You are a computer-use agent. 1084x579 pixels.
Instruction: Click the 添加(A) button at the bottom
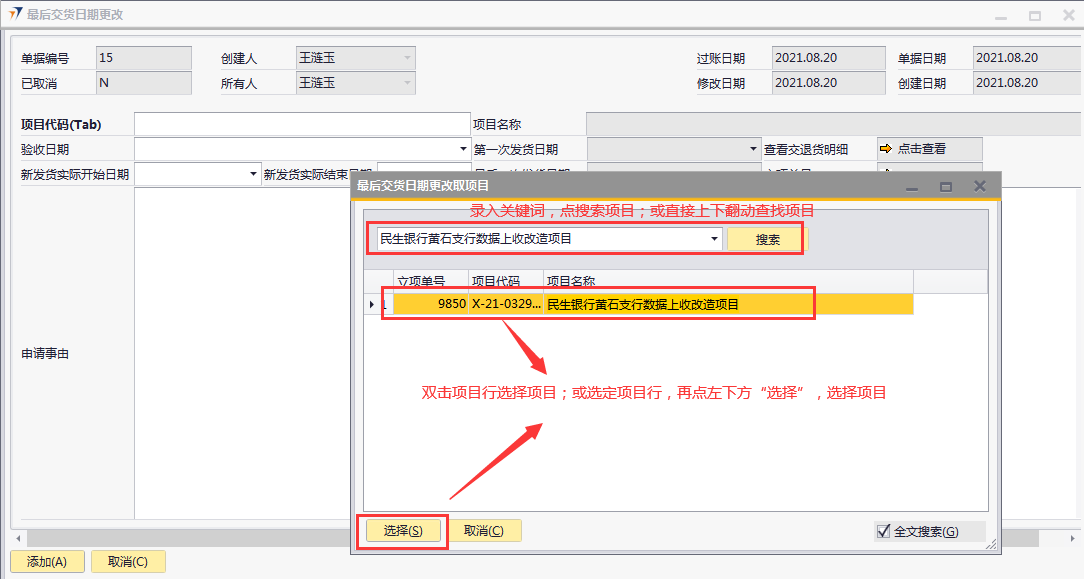click(47, 562)
